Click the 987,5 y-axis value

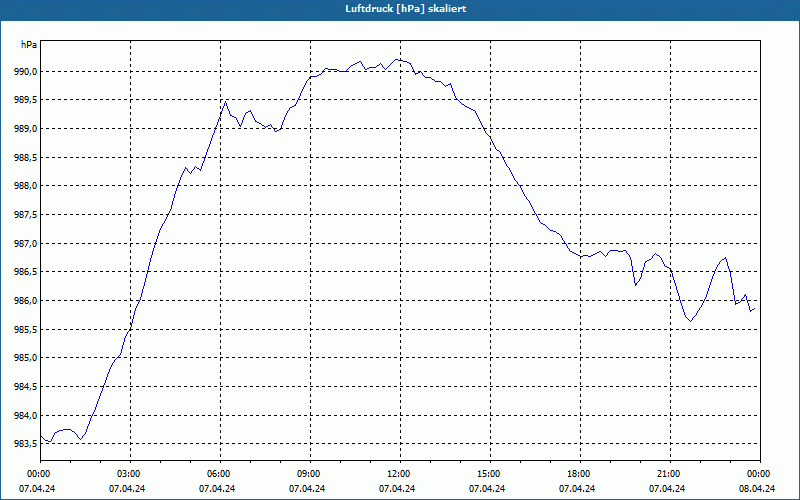pos(26,215)
